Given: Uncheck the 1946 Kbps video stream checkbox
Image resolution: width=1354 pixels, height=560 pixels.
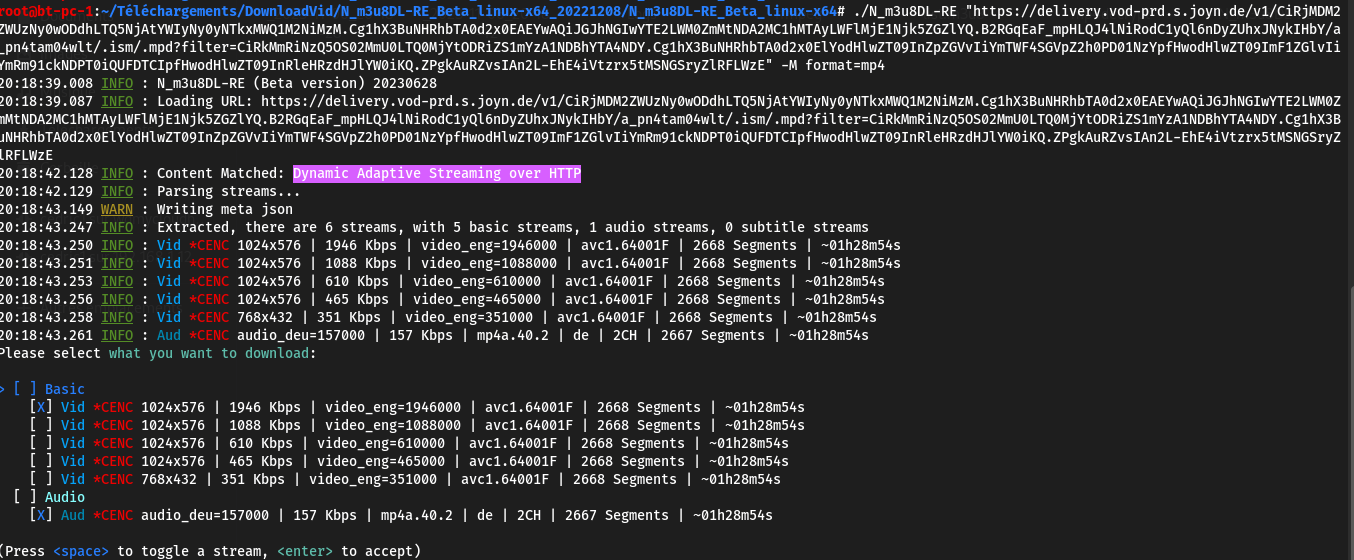Looking at the screenshot, I should point(41,407).
